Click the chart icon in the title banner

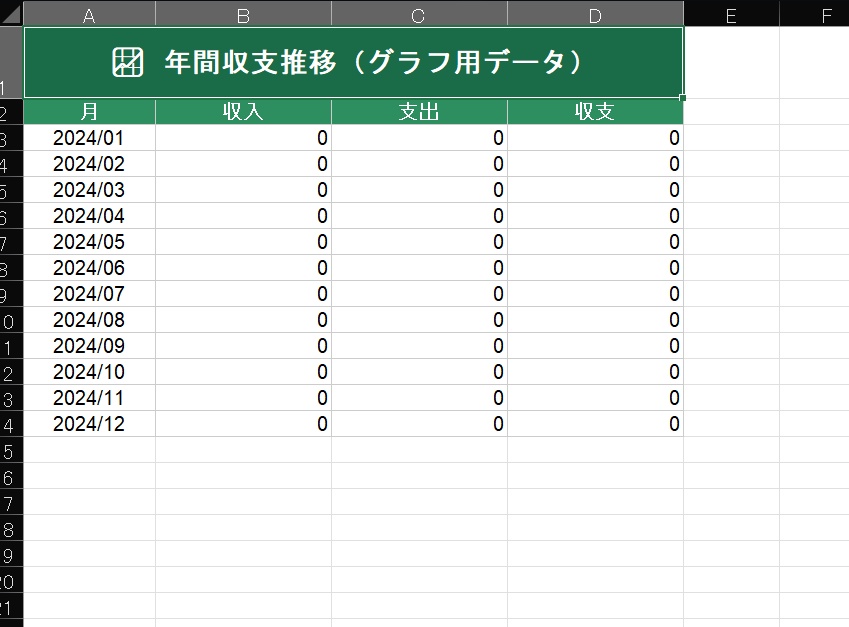coord(128,62)
